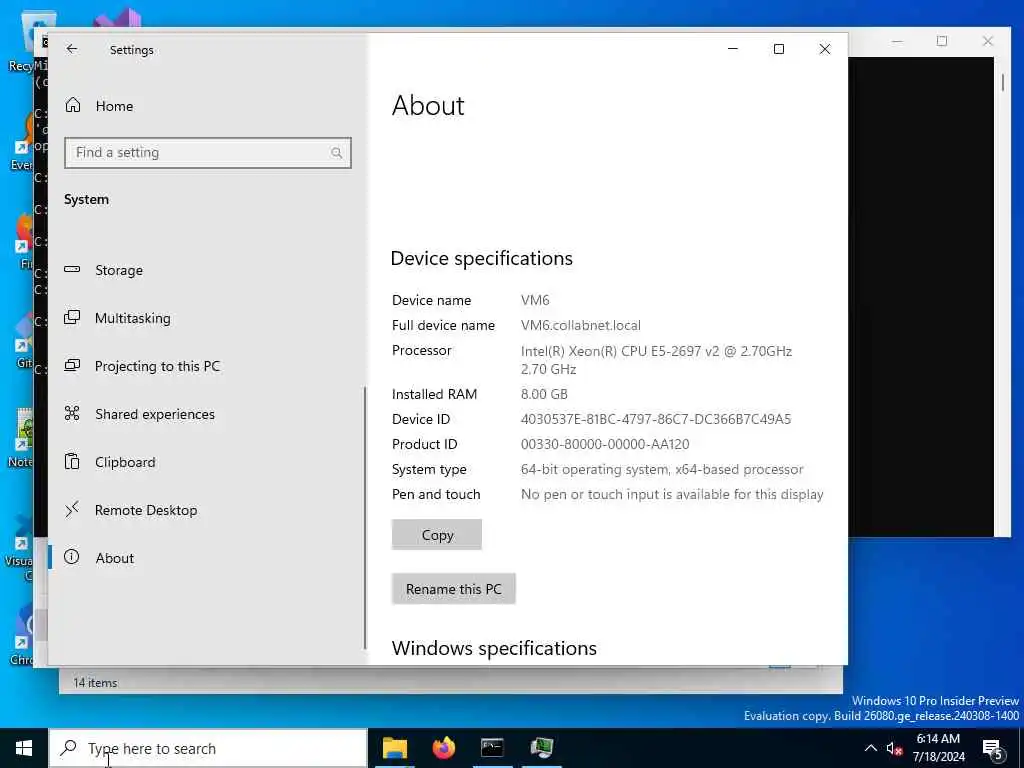
Task: Minimize the Settings window
Action: [733, 49]
